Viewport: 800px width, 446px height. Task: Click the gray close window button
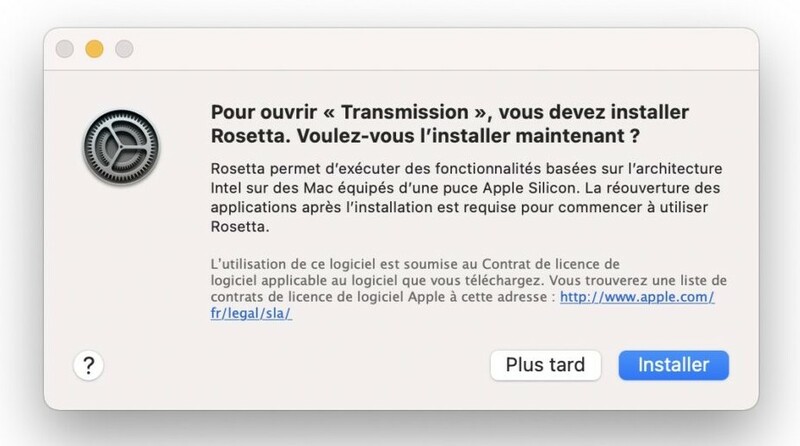point(66,49)
